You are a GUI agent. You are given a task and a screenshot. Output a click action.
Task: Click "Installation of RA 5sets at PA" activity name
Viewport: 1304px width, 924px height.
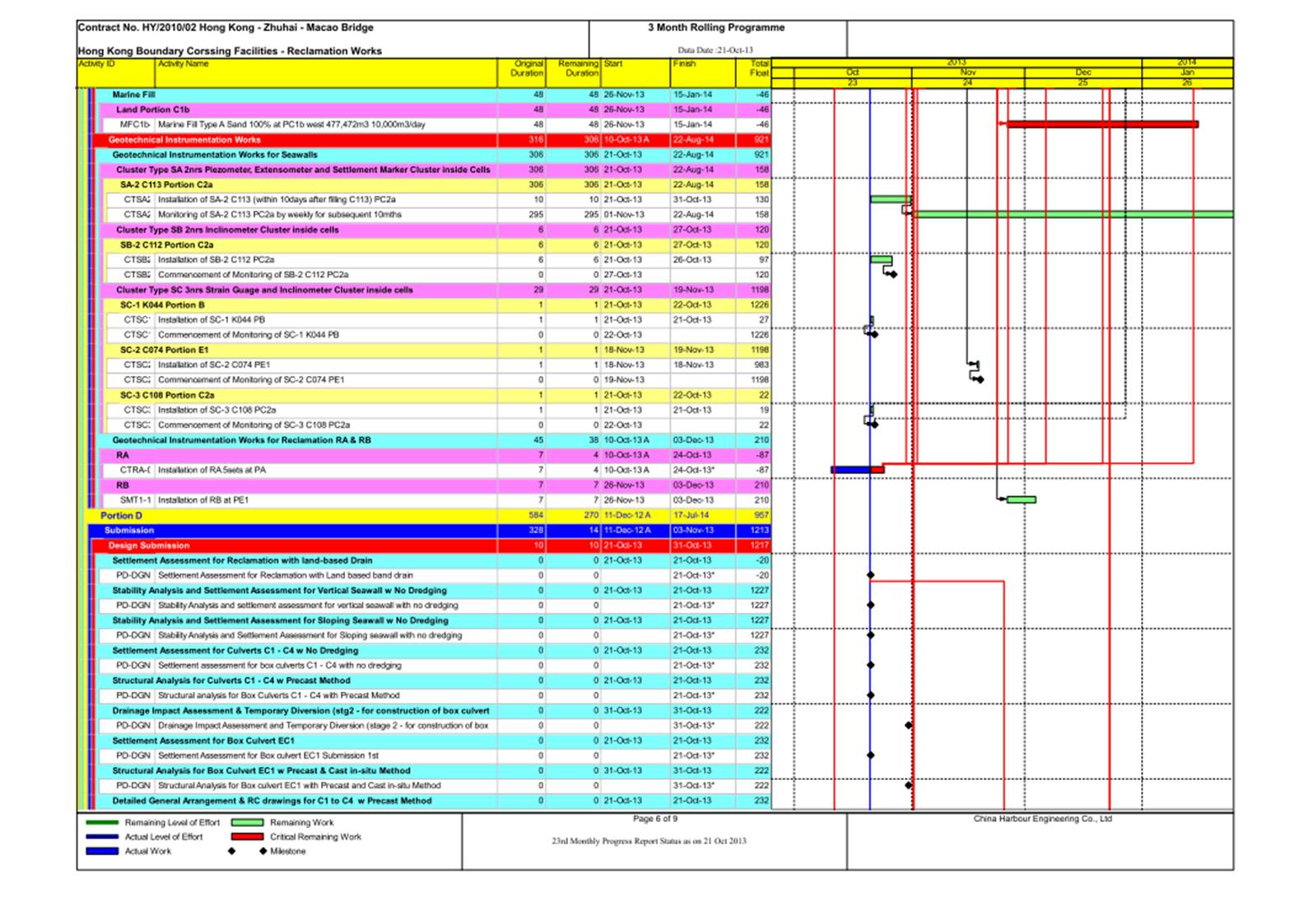pos(212,470)
